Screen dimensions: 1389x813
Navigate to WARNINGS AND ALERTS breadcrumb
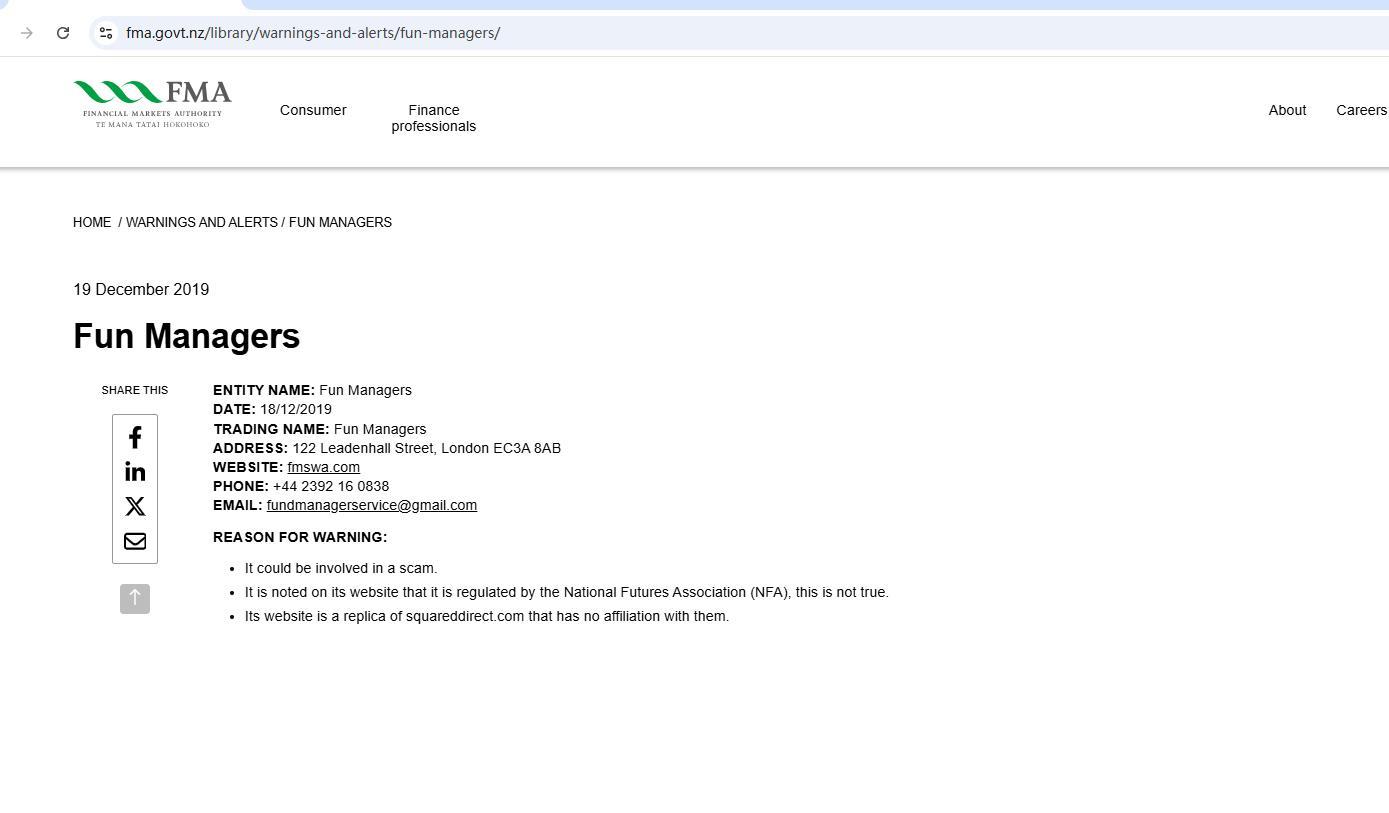(x=201, y=222)
